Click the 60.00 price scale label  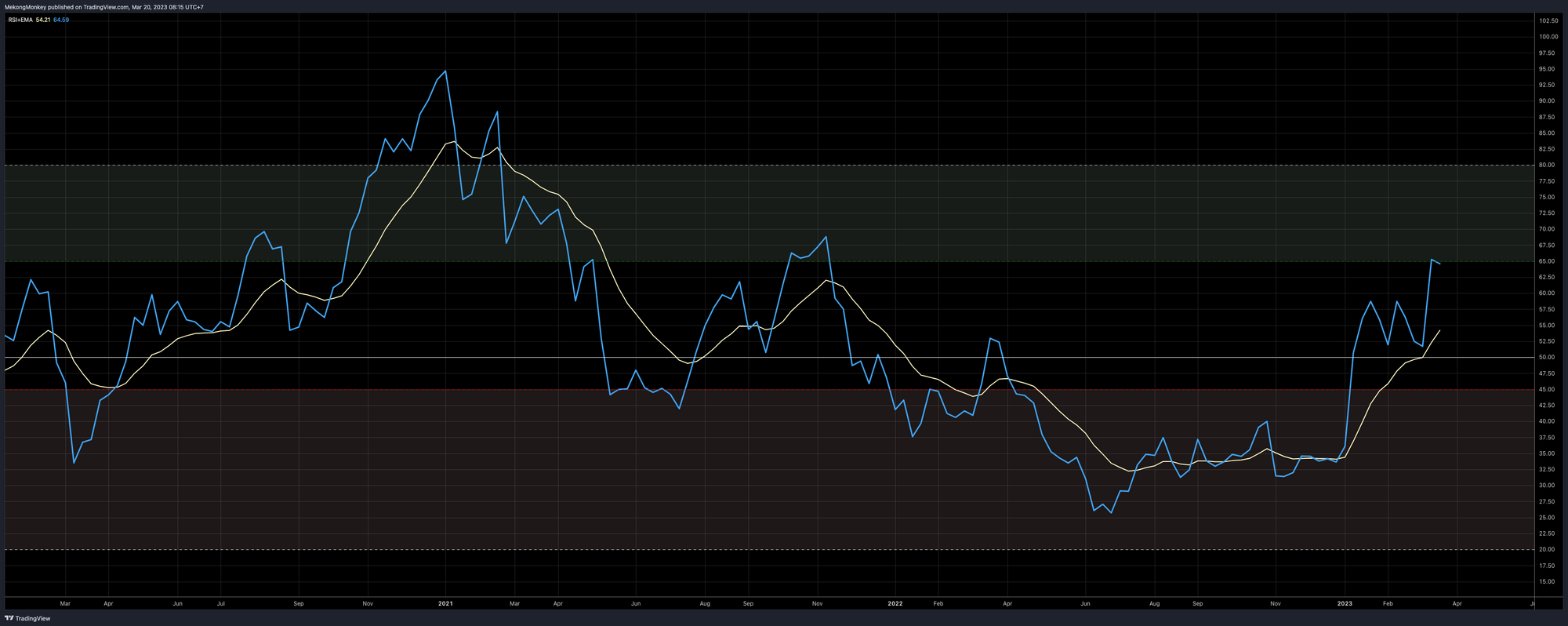click(x=1547, y=293)
